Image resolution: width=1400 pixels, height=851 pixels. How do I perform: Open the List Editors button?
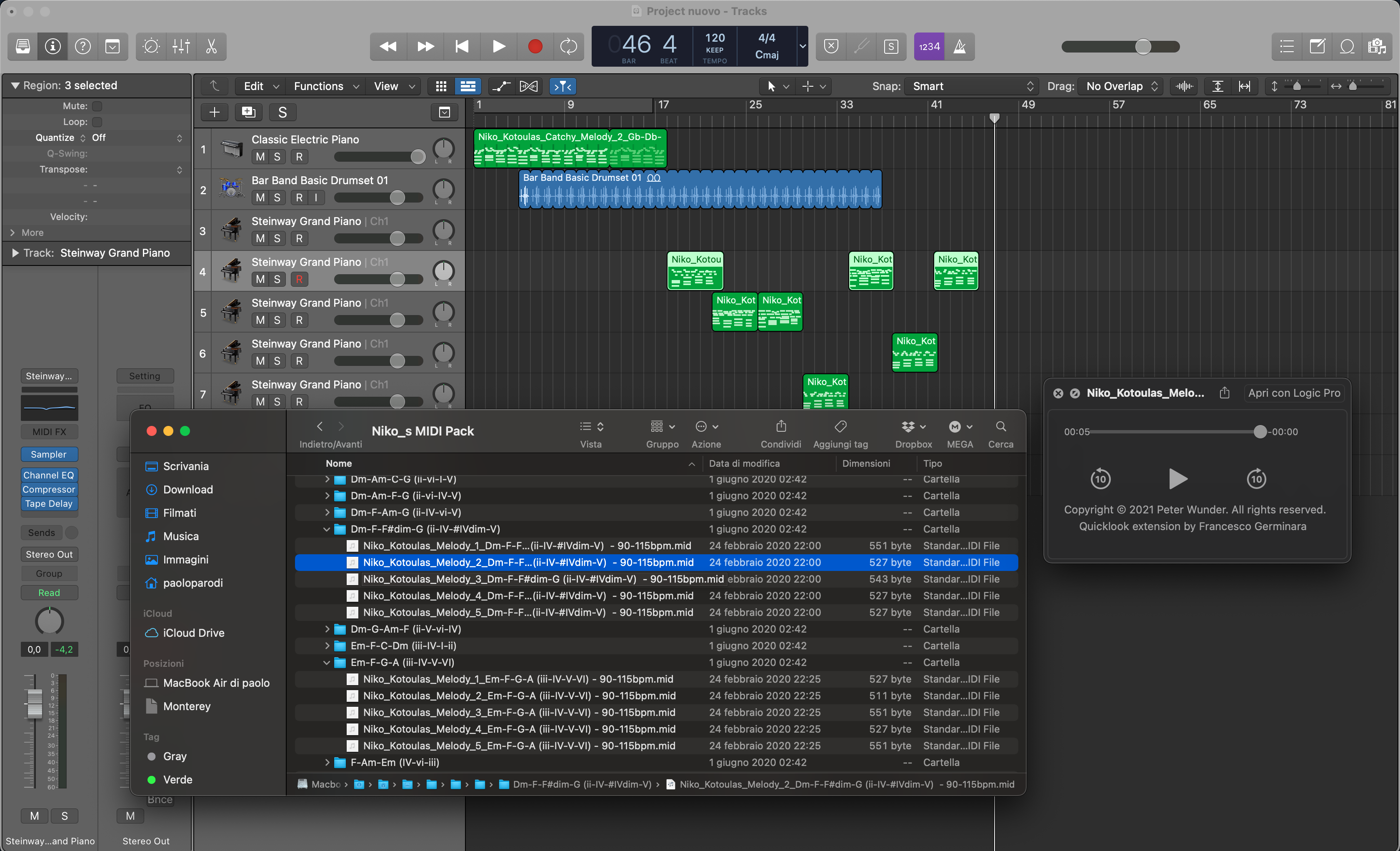point(1287,47)
